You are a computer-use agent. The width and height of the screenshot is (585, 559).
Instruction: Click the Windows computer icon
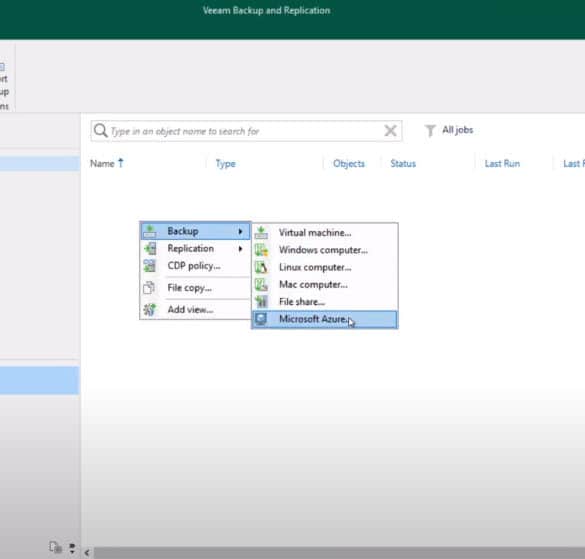(x=261, y=250)
